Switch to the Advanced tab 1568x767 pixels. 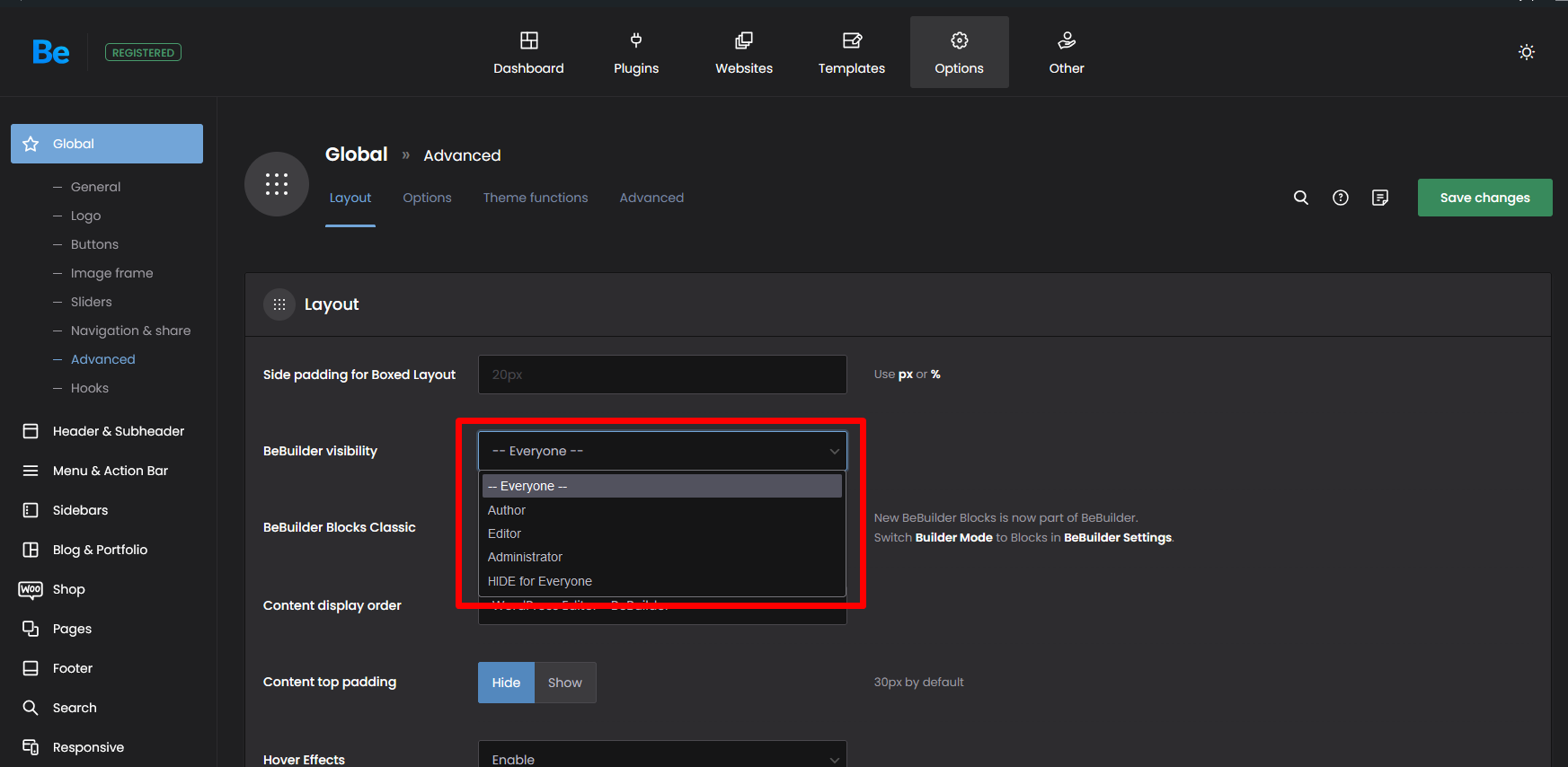pyautogui.click(x=651, y=198)
